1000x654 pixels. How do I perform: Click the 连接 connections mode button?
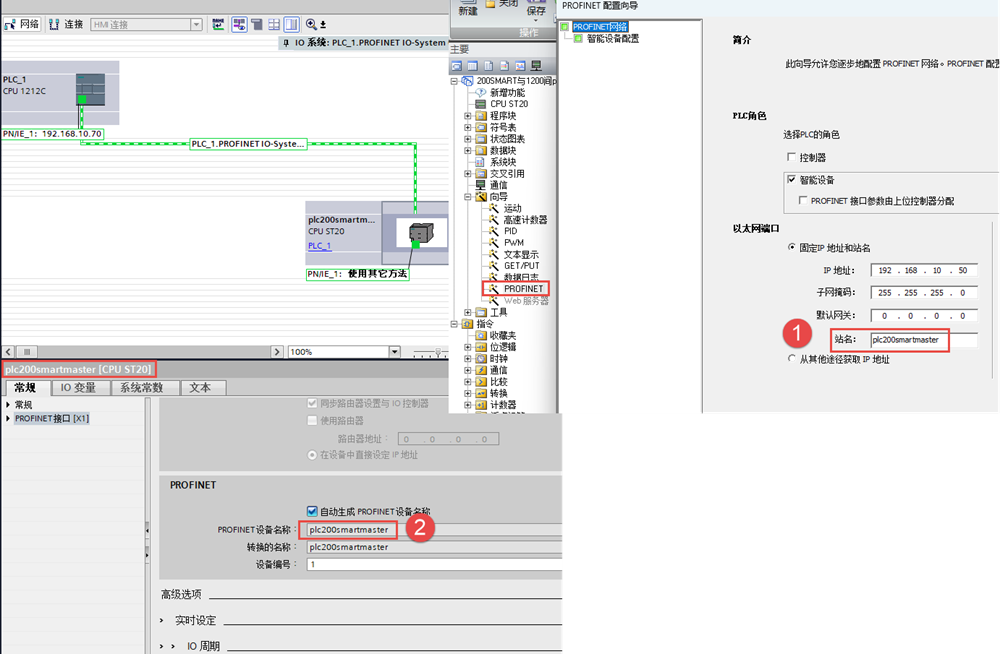pos(66,24)
